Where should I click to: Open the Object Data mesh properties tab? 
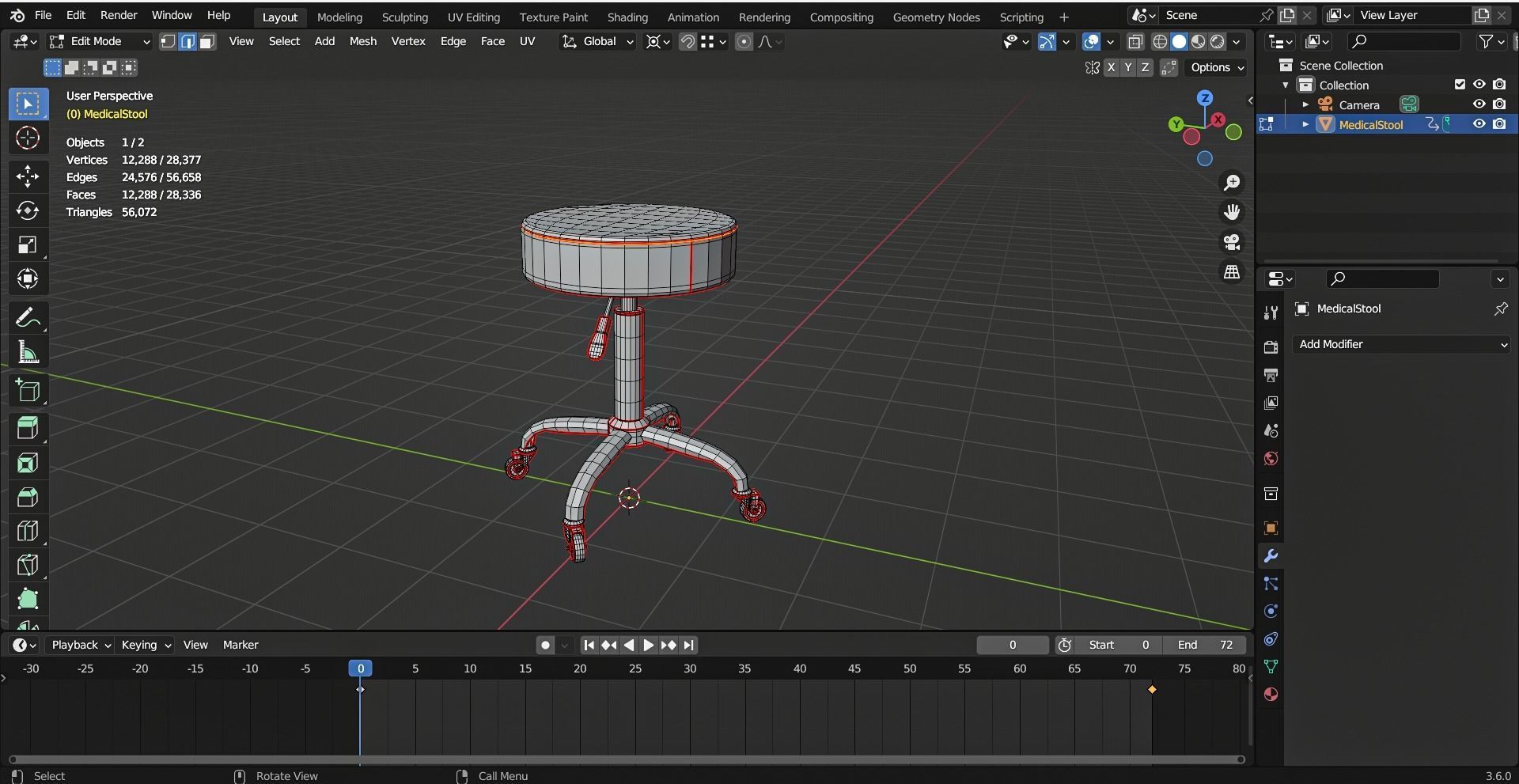tap(1271, 667)
